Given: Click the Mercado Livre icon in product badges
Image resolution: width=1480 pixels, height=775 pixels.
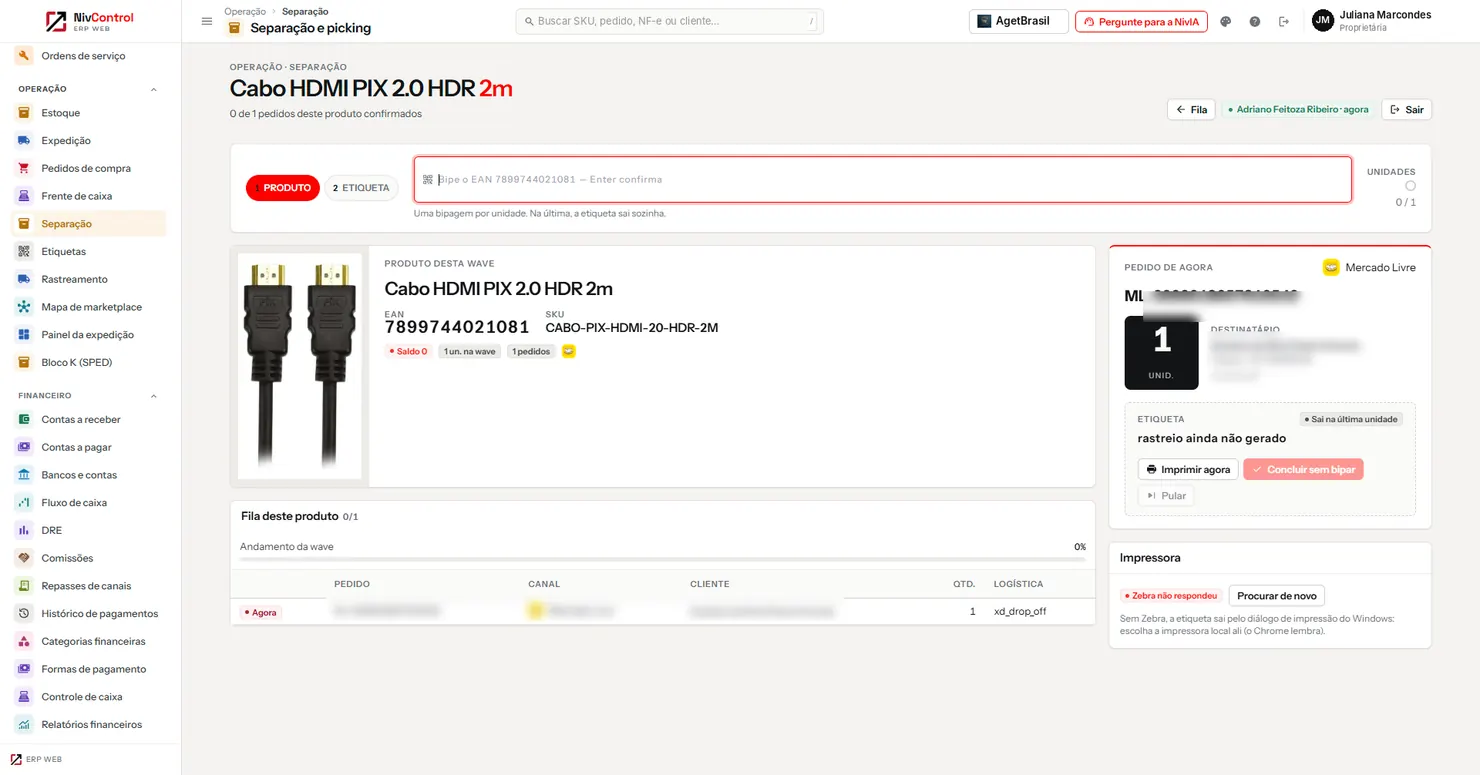Looking at the screenshot, I should [x=569, y=351].
